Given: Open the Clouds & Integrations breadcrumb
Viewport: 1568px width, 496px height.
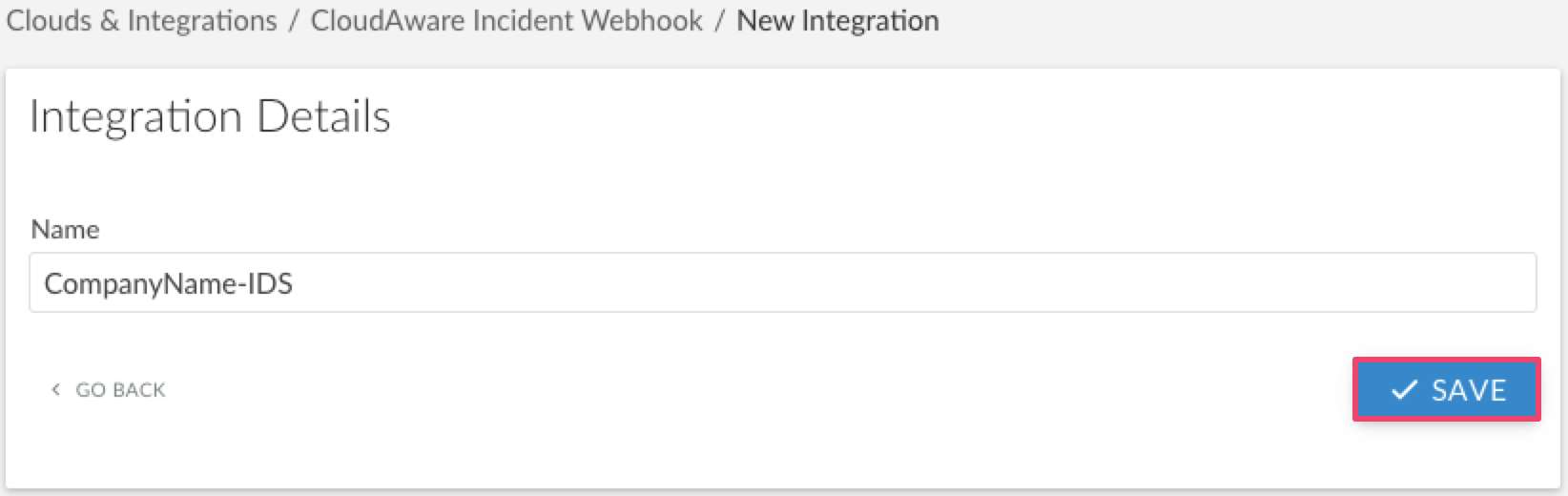Looking at the screenshot, I should pos(141,21).
